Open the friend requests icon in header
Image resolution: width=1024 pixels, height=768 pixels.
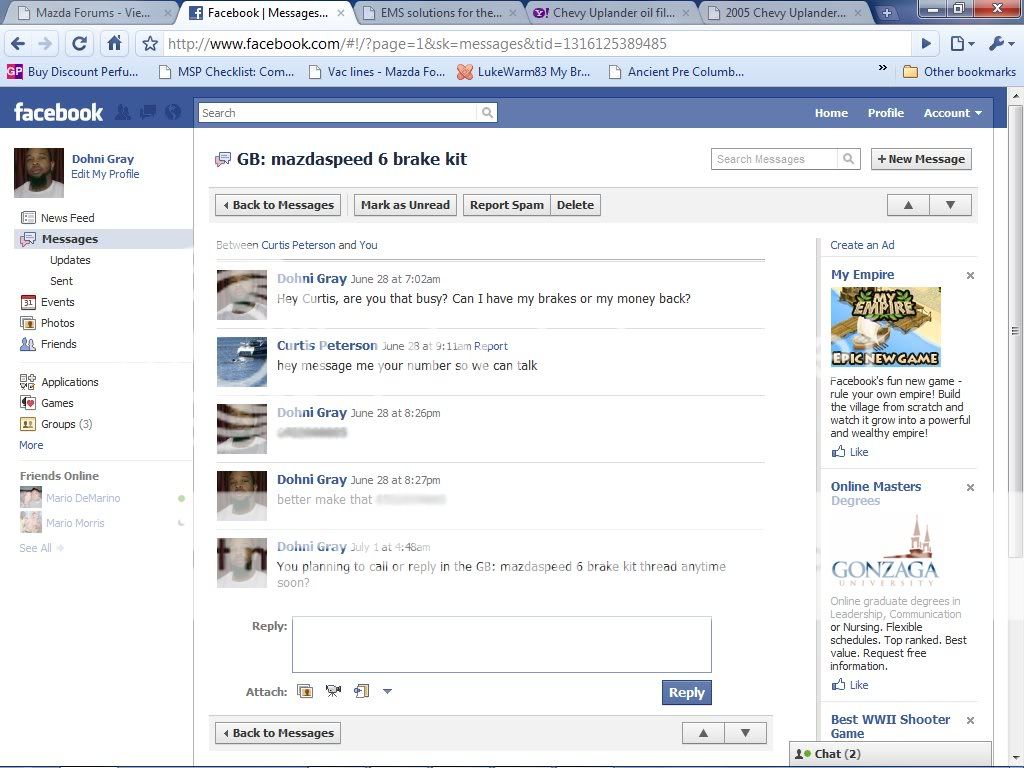coord(122,112)
